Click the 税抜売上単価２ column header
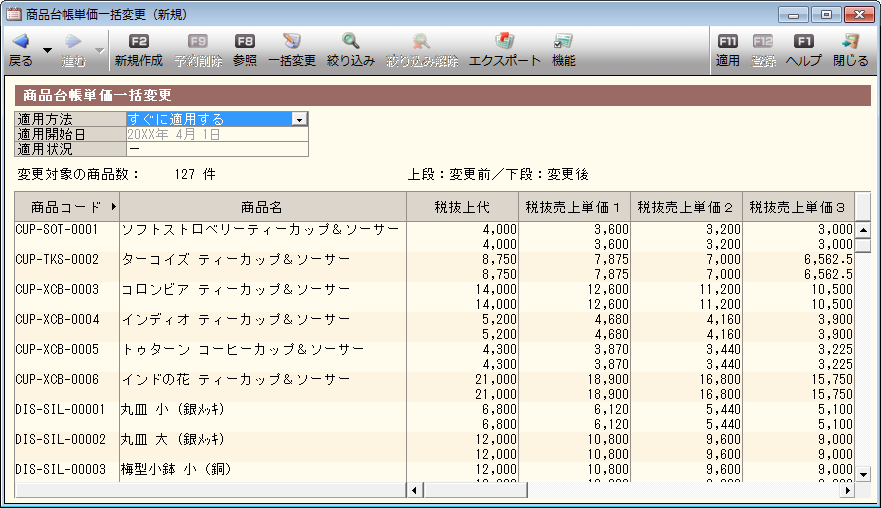This screenshot has width=881, height=508. pyautogui.click(x=686, y=207)
